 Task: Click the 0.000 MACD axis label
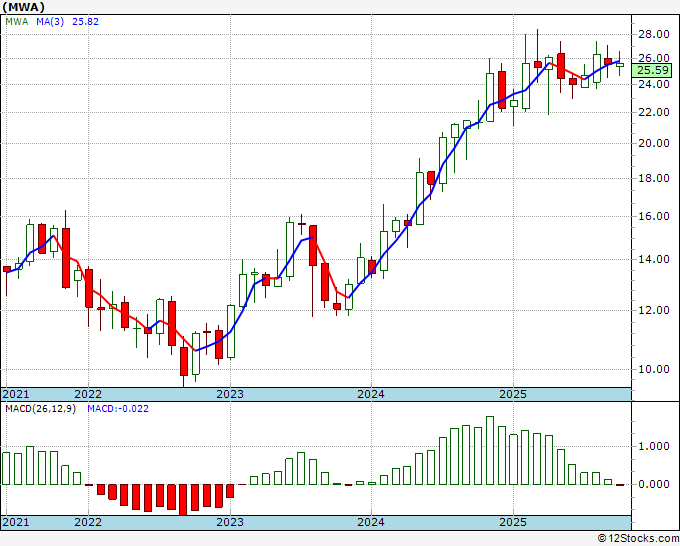[654, 484]
